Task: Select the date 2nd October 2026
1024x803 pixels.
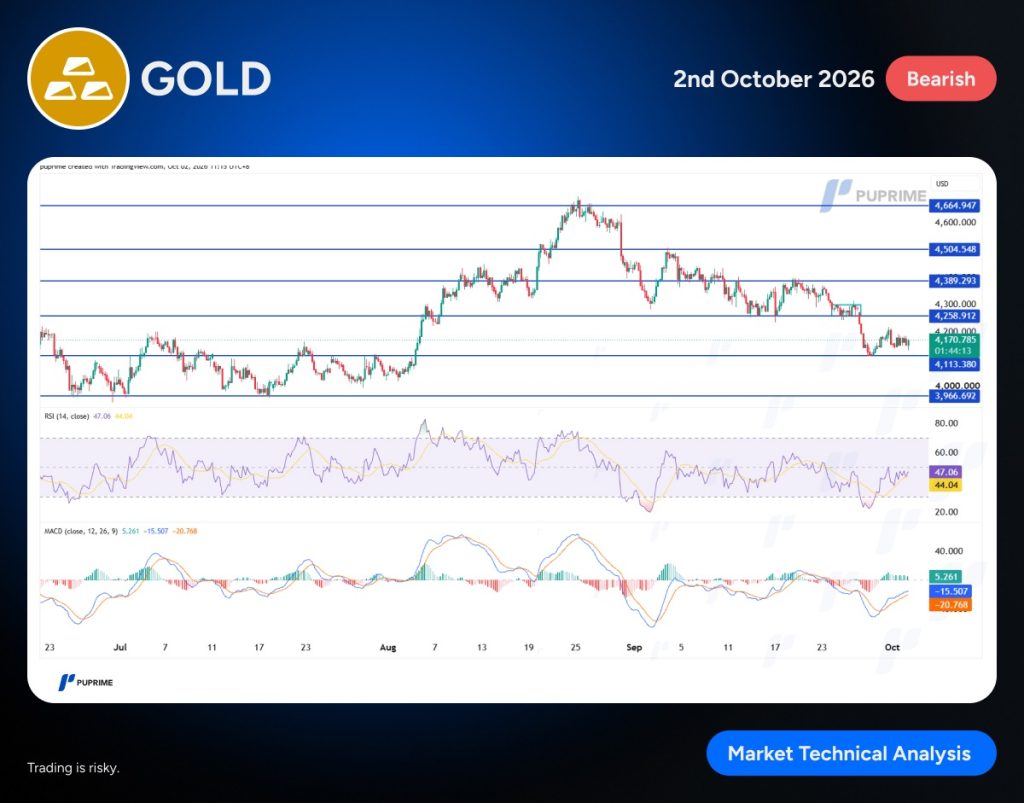Action: point(774,79)
